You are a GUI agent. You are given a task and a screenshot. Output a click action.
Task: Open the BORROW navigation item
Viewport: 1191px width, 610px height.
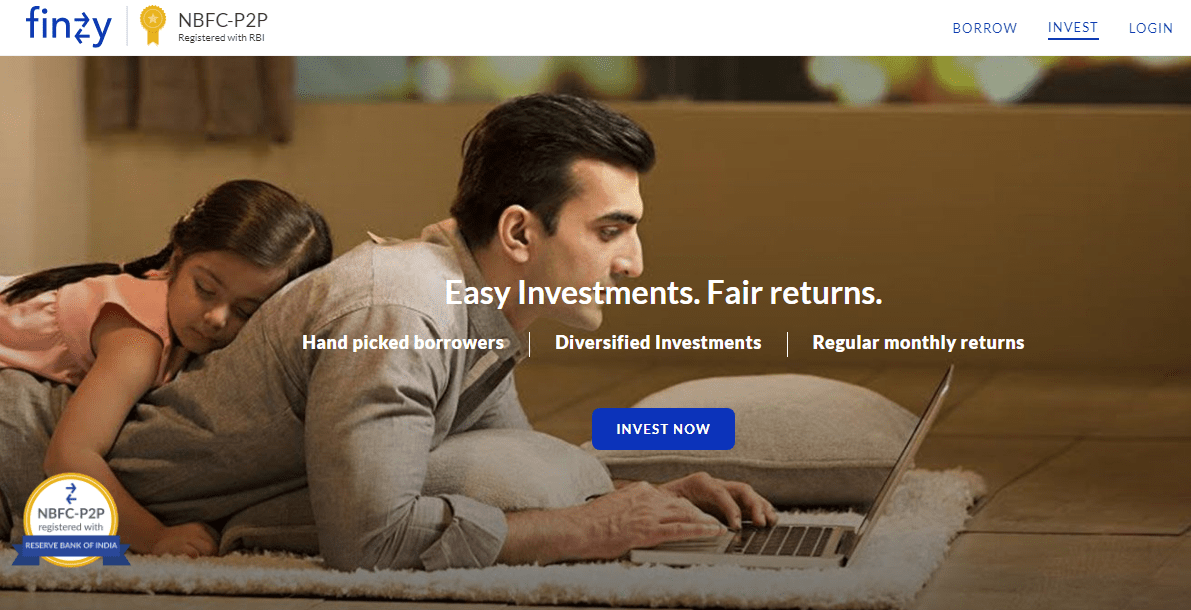(984, 28)
